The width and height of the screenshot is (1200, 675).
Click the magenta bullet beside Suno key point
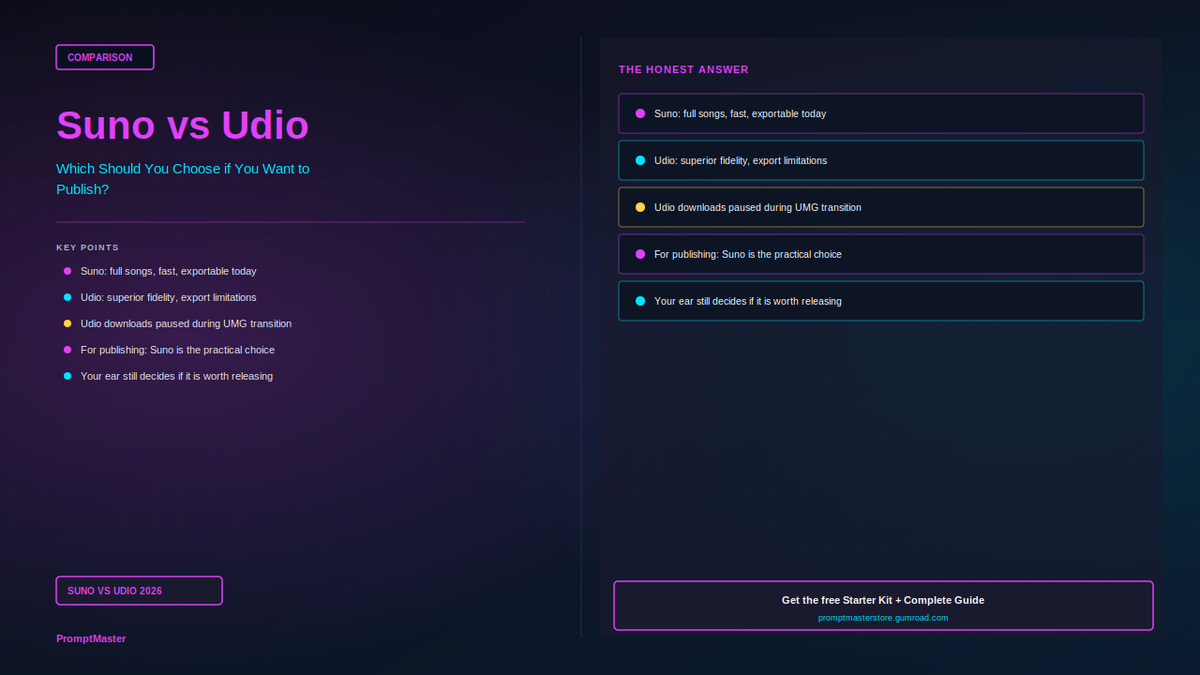click(x=68, y=271)
